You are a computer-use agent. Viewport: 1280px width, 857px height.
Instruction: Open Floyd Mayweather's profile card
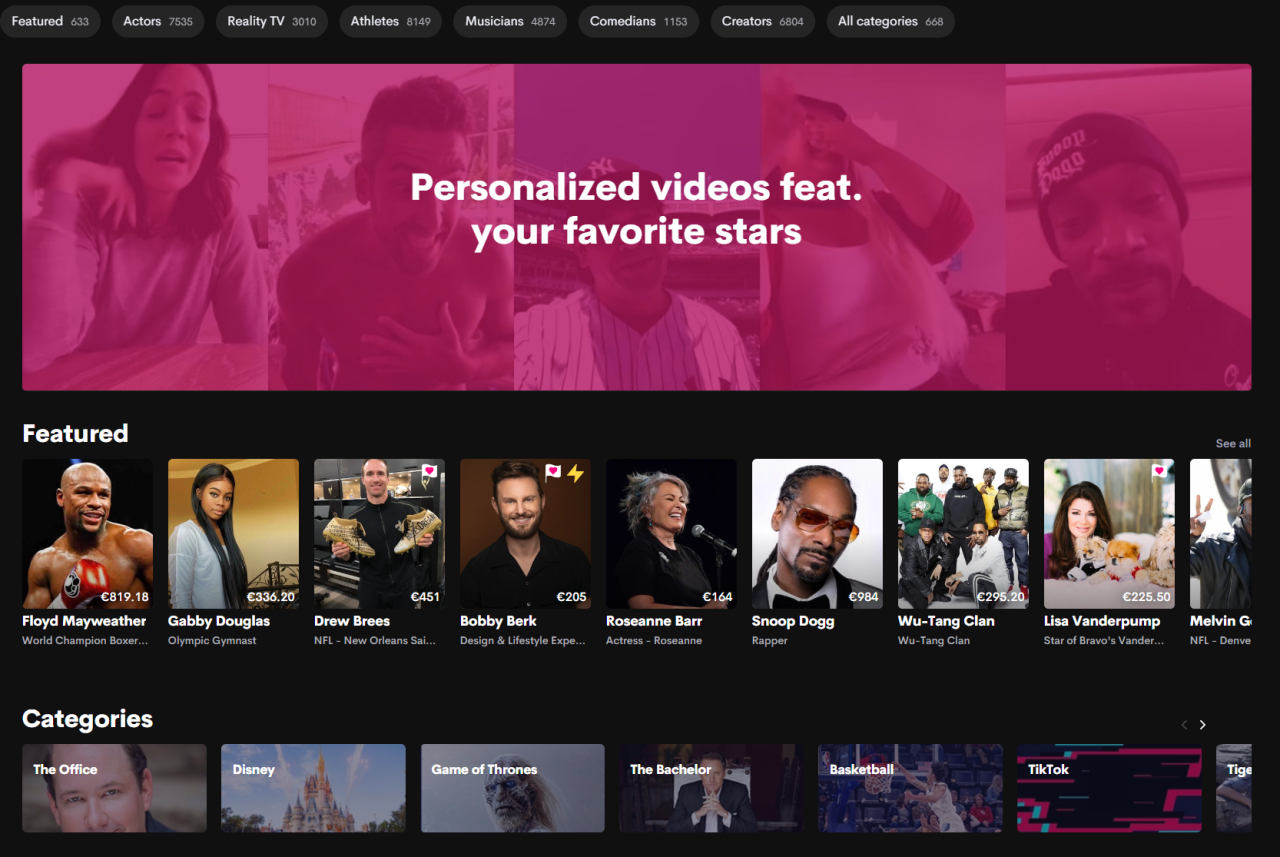(88, 534)
